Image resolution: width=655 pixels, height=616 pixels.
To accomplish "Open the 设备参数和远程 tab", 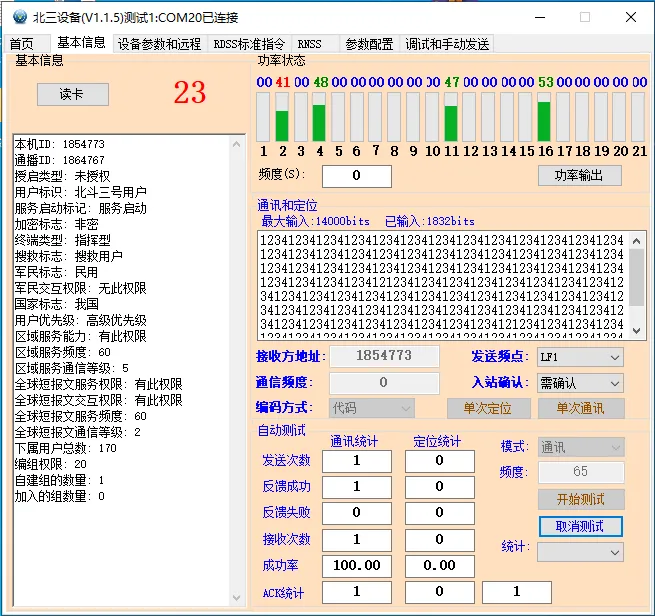I will [x=158, y=44].
